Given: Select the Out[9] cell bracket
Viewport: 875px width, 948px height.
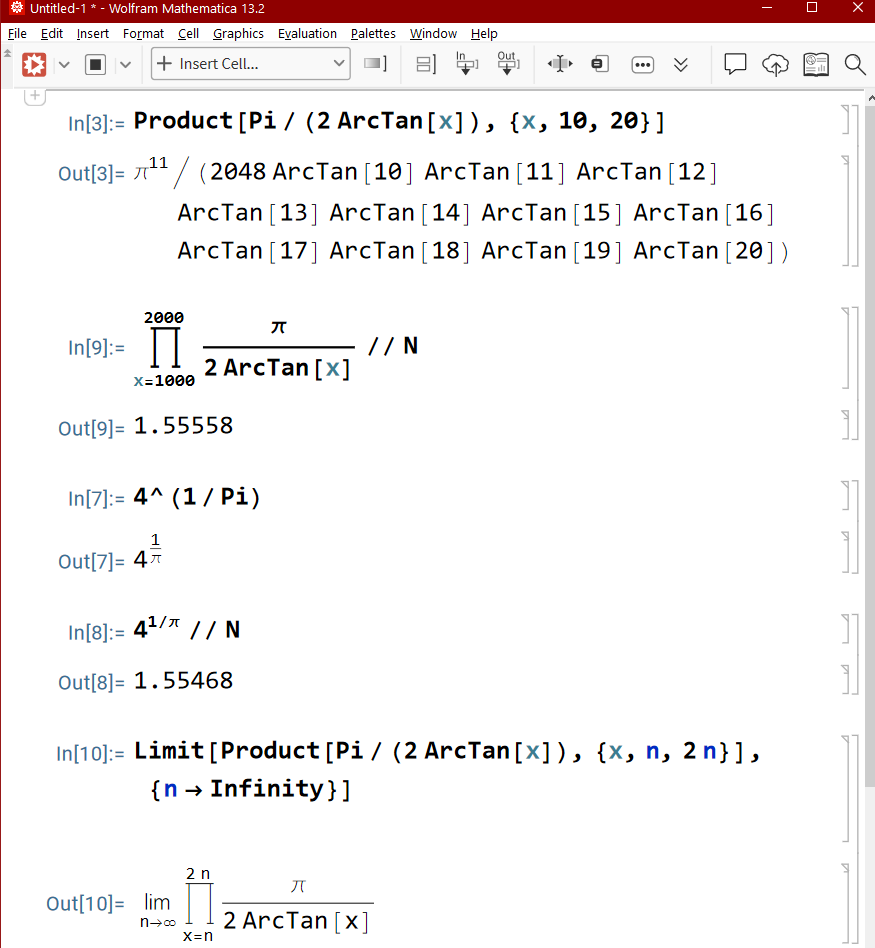Looking at the screenshot, I should [845, 425].
